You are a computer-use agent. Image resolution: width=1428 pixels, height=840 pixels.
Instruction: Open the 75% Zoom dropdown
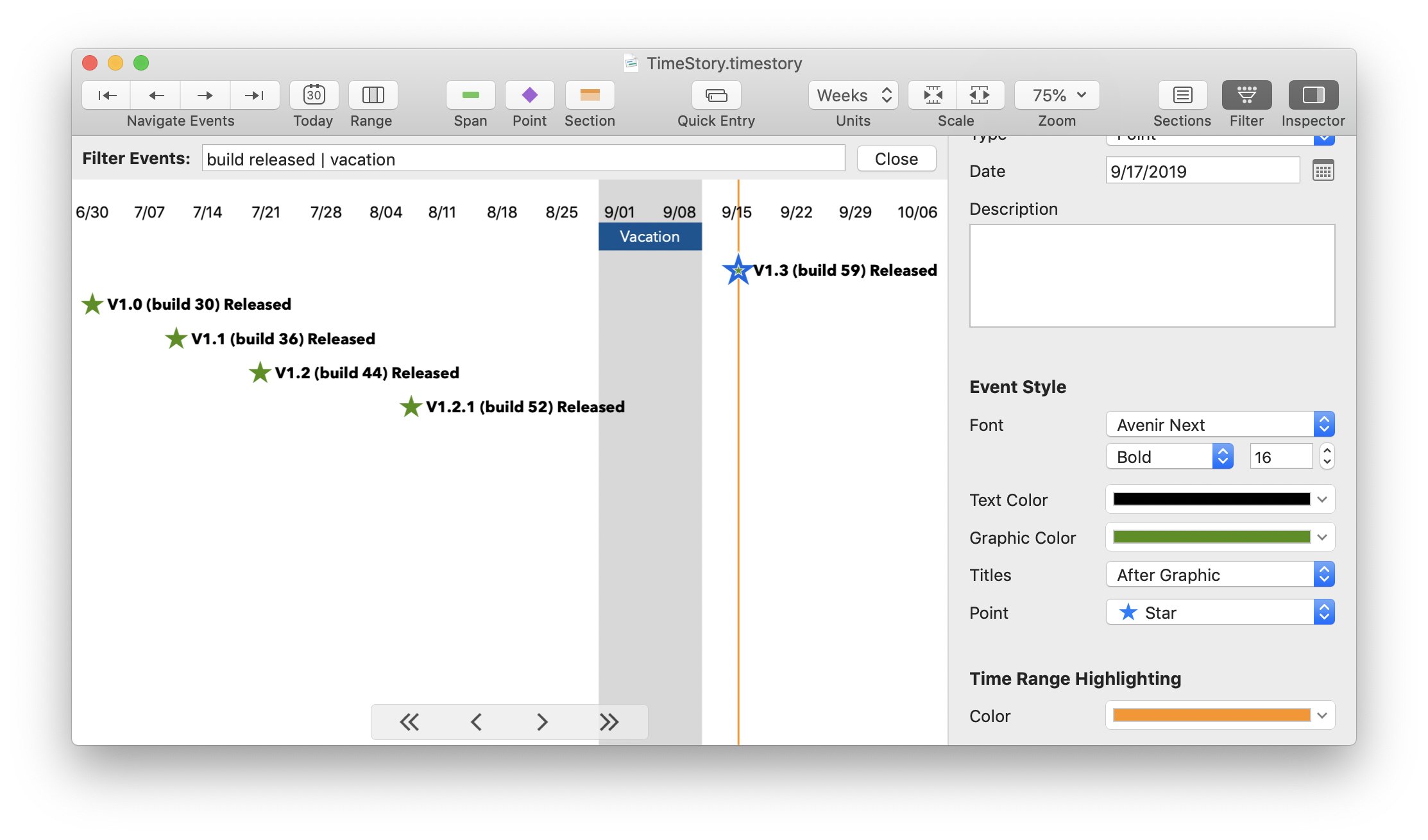(x=1056, y=95)
